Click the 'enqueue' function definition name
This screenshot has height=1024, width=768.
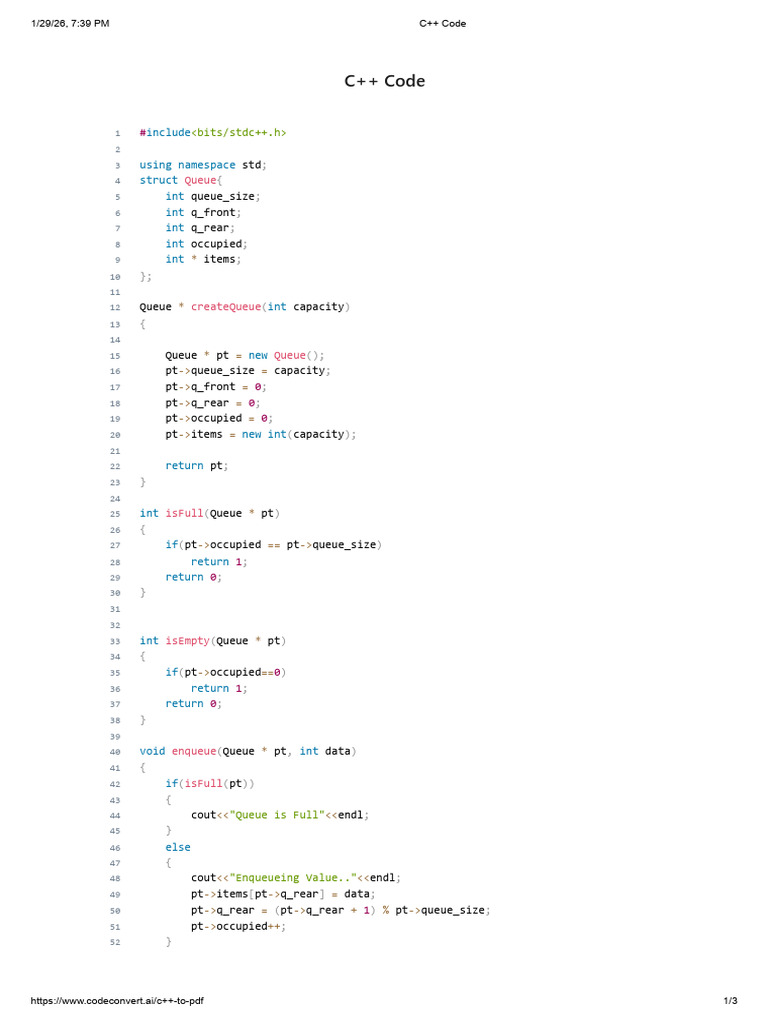click(x=193, y=751)
